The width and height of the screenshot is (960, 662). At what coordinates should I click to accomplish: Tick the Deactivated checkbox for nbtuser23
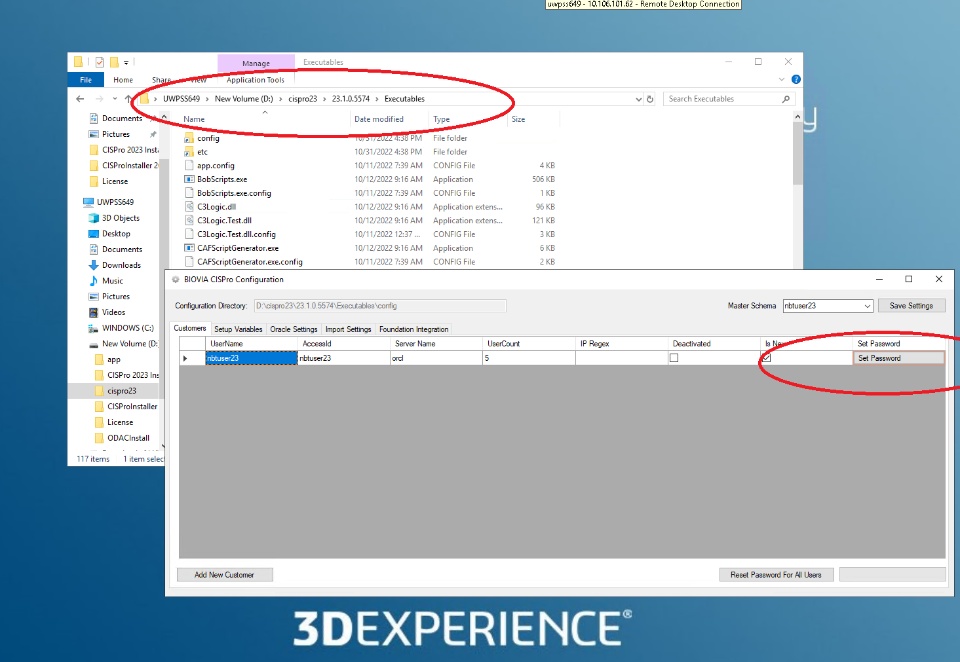point(674,358)
